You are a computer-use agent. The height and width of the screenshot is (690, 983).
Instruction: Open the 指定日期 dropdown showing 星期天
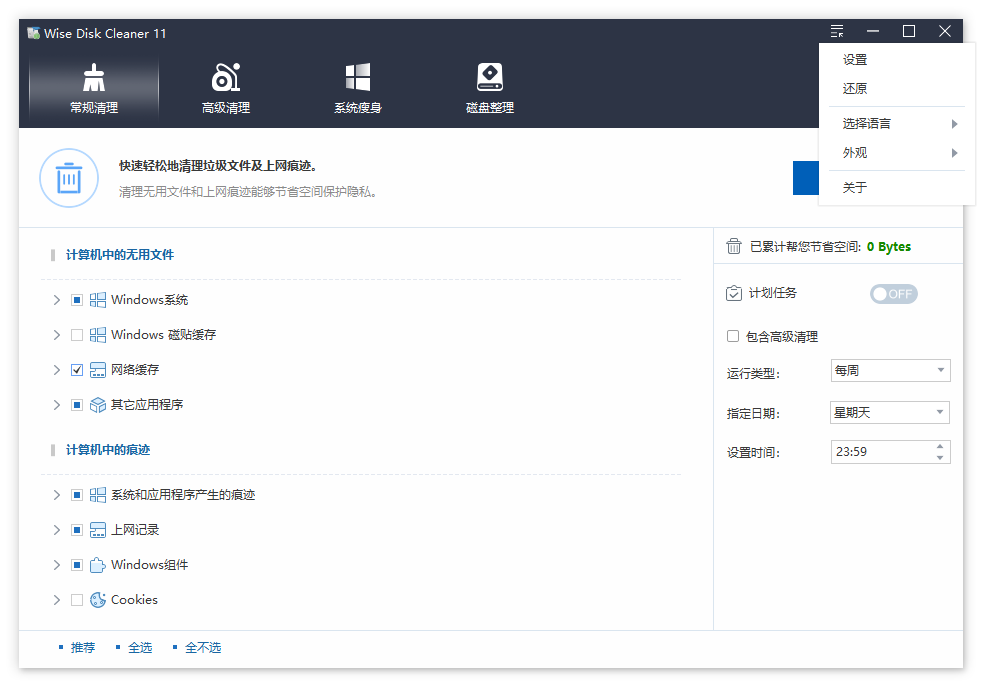tap(890, 412)
